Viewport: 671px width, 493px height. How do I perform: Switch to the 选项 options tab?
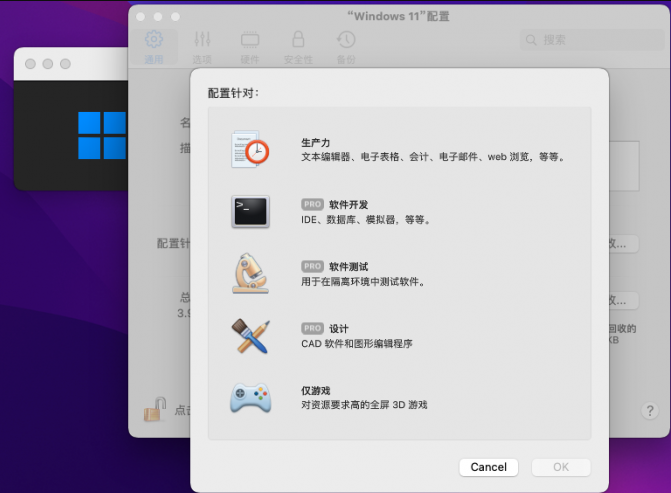(x=202, y=47)
